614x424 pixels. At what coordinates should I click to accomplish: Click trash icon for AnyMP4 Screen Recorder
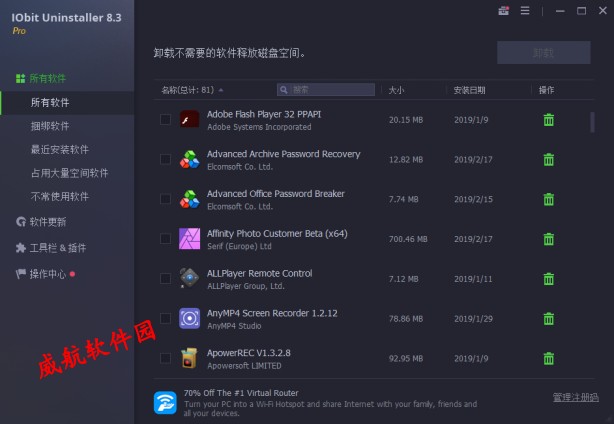coord(549,319)
